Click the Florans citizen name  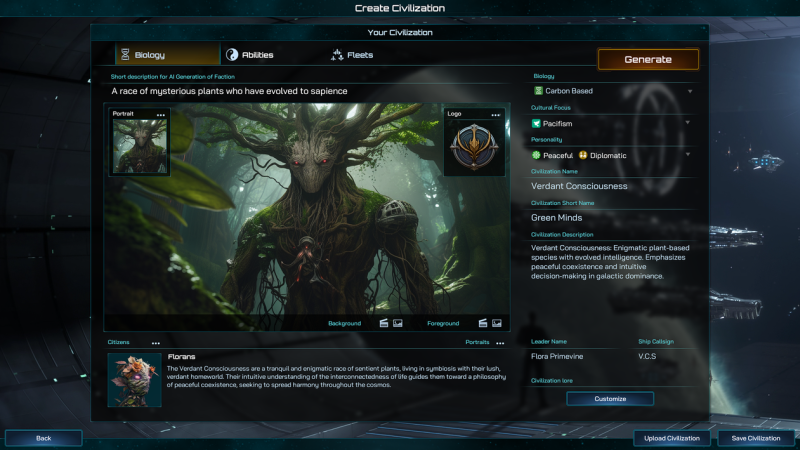[182, 357]
